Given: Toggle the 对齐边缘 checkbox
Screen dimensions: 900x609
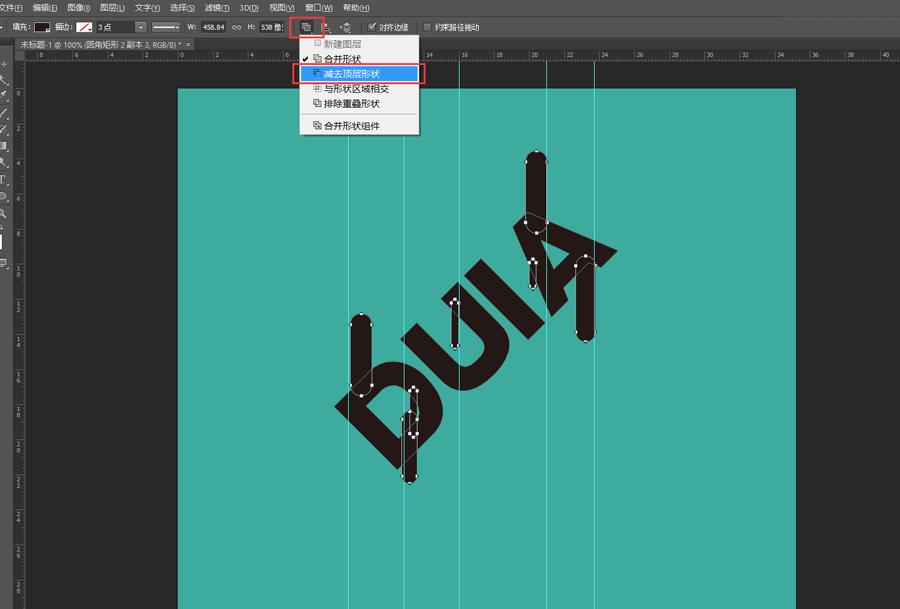Looking at the screenshot, I should (x=372, y=27).
